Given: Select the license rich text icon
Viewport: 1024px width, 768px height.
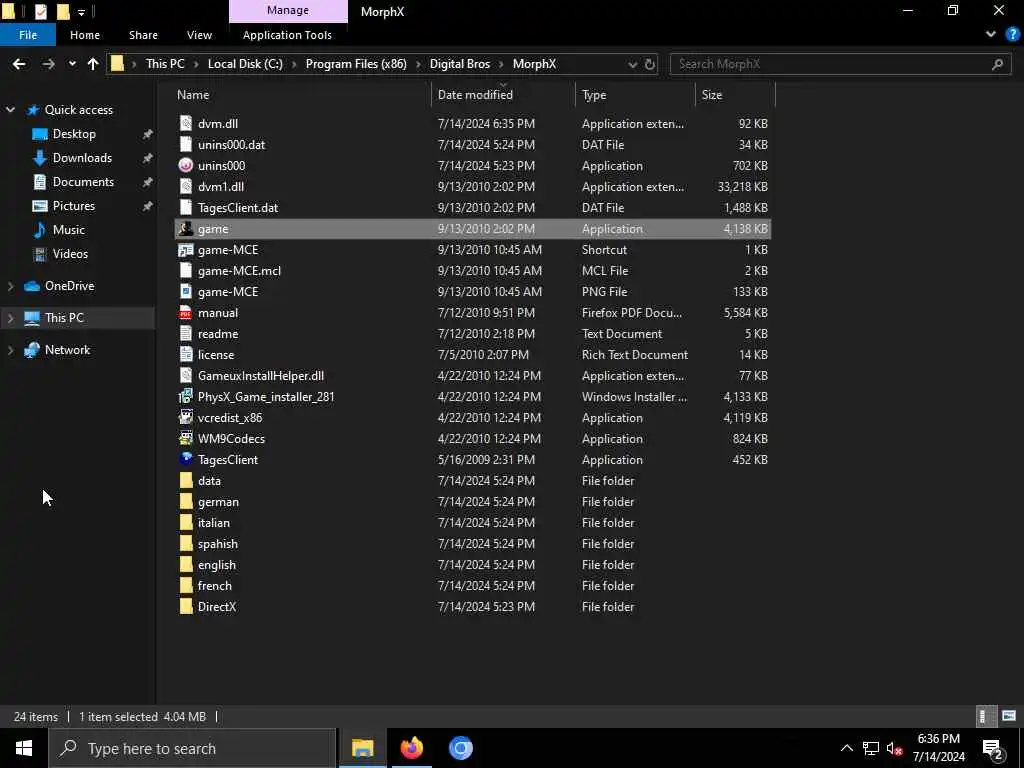Looking at the screenshot, I should (186, 355).
